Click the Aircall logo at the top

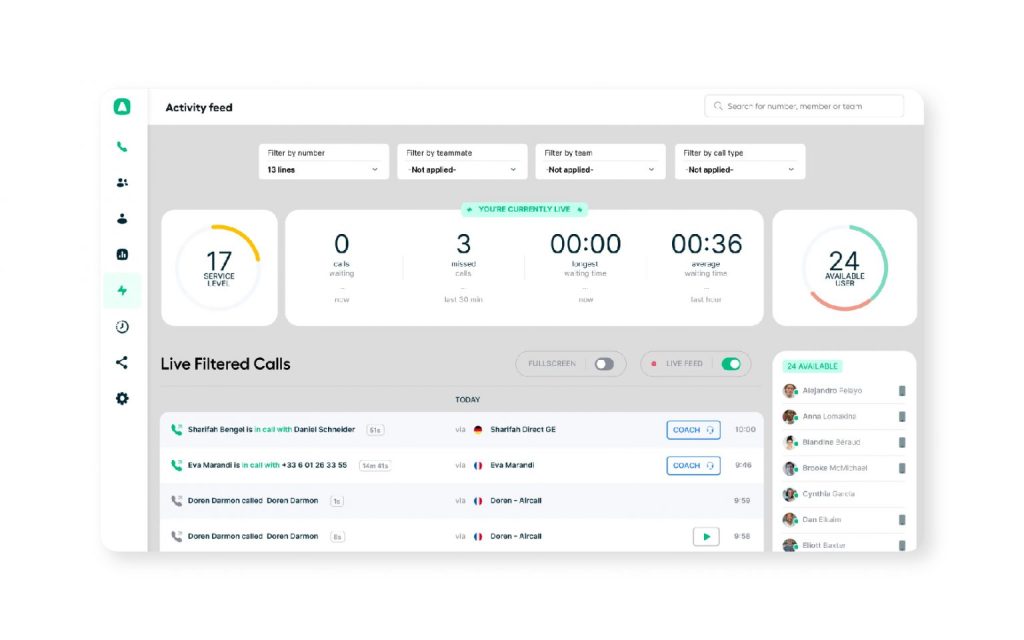click(x=121, y=106)
